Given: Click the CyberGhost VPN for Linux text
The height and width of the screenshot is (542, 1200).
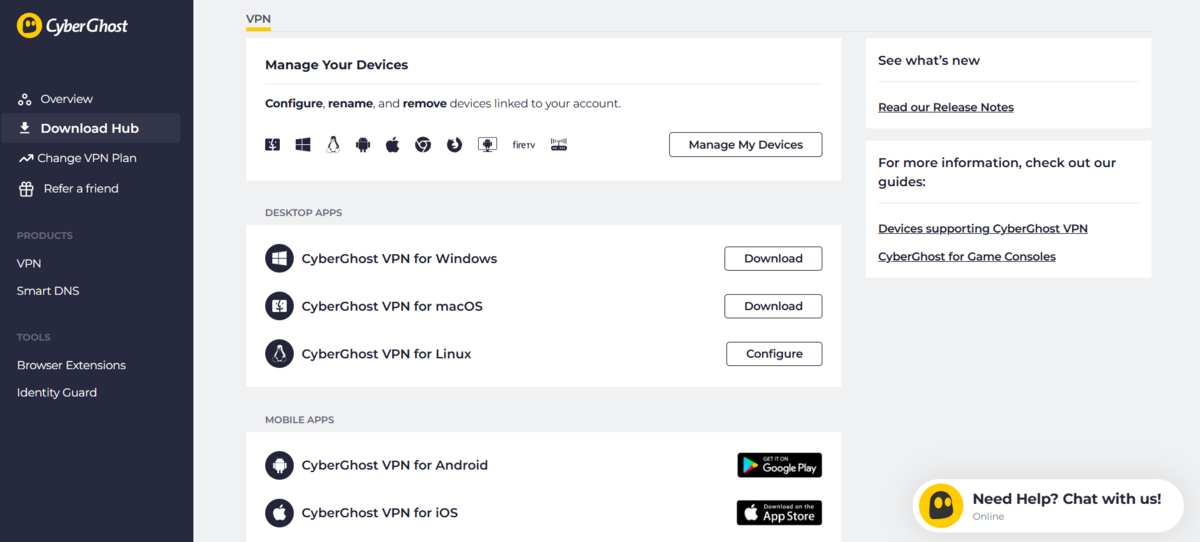Looking at the screenshot, I should [386, 354].
